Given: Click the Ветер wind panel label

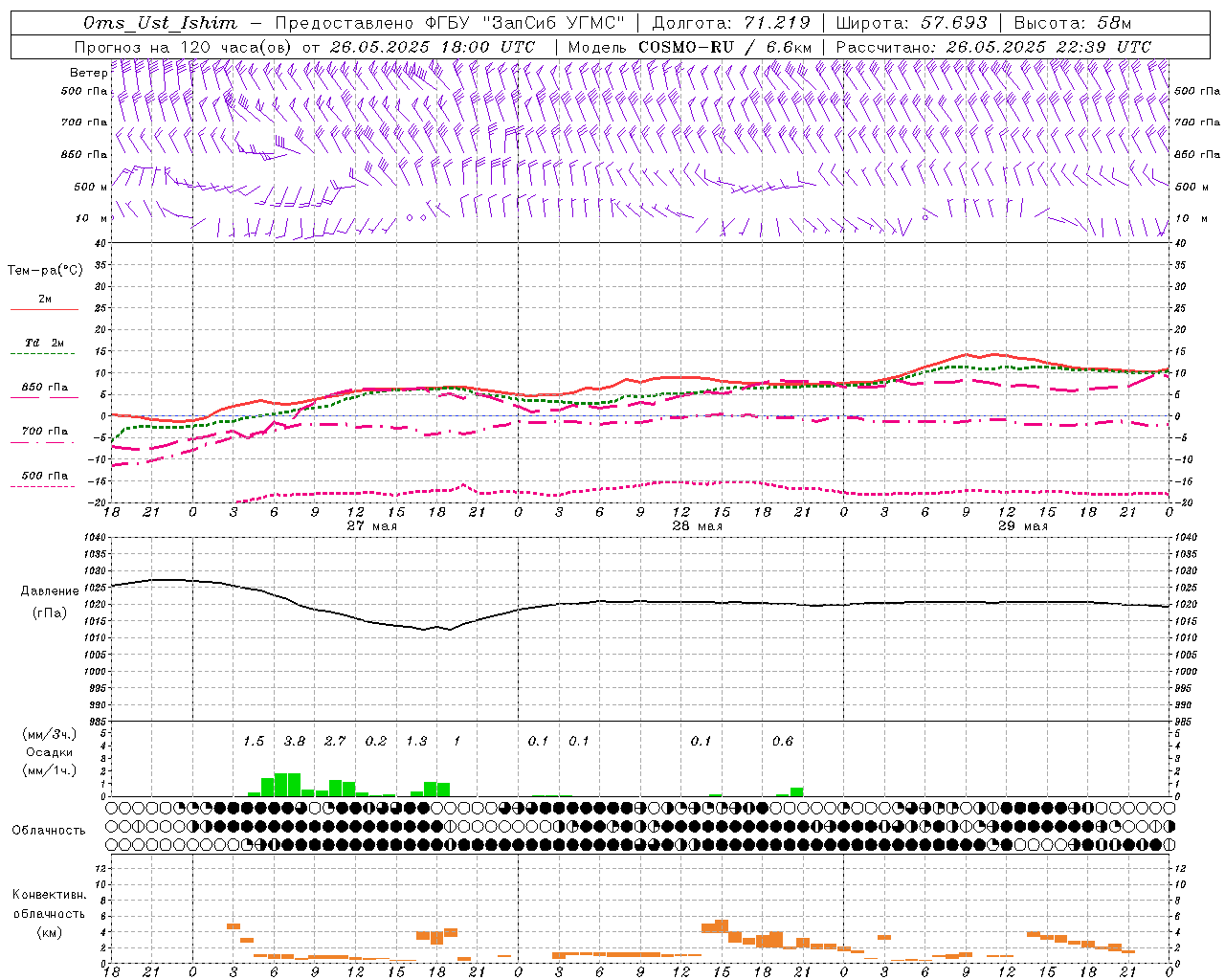Looking at the screenshot, I should point(88,73).
